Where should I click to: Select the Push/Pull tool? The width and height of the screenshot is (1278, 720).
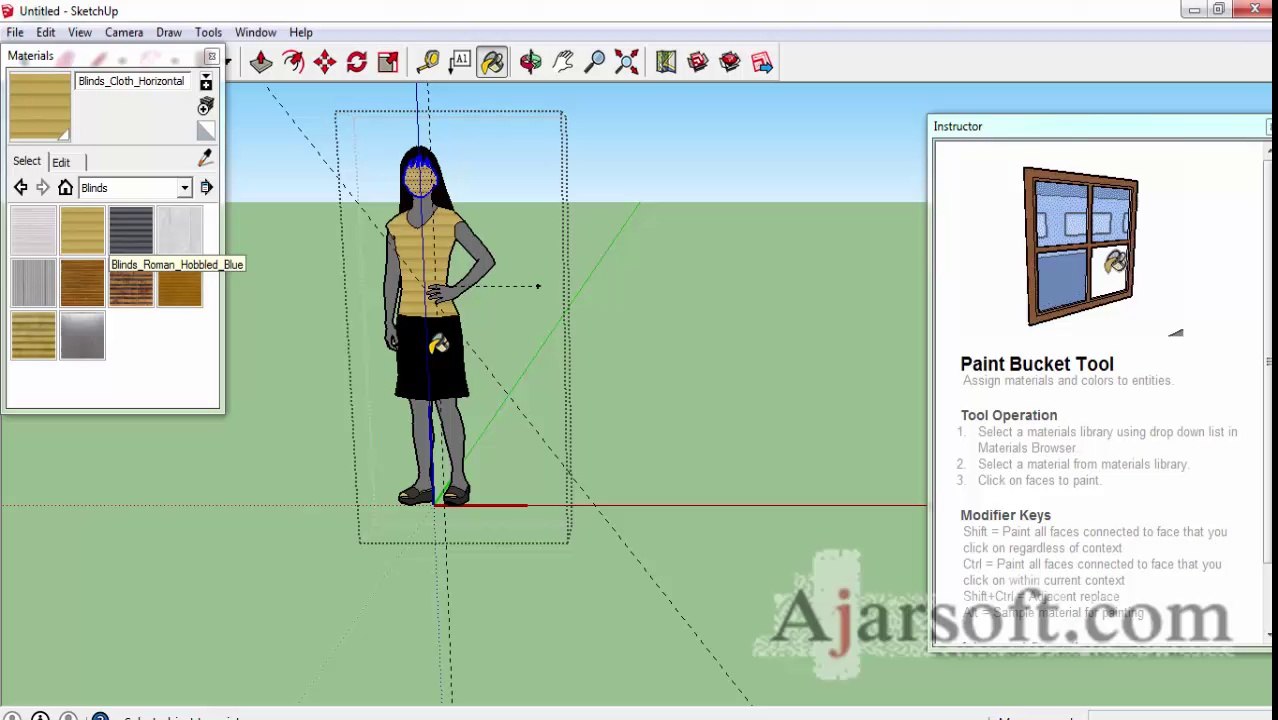pyautogui.click(x=261, y=62)
